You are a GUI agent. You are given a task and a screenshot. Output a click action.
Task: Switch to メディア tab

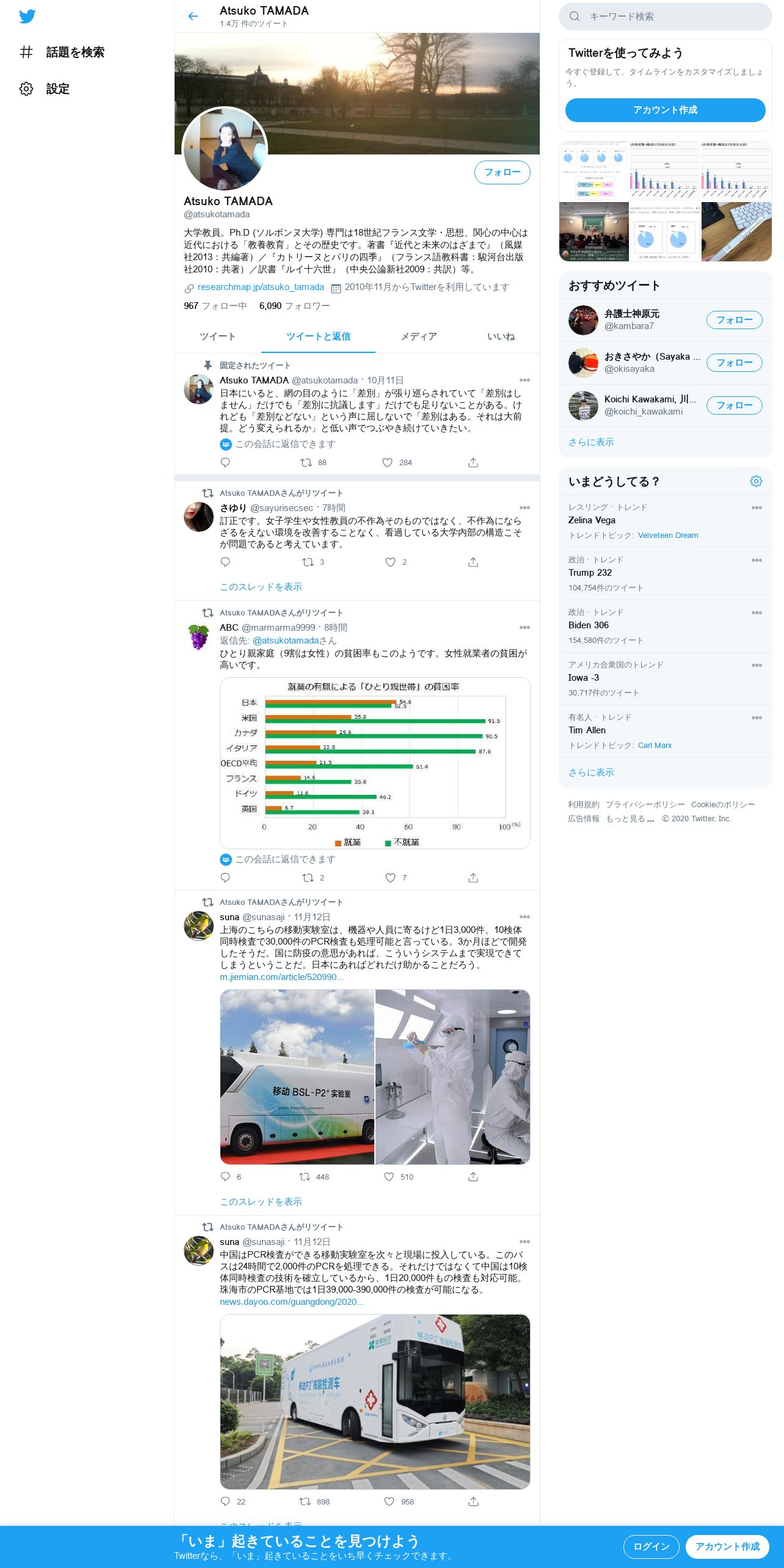[418, 336]
